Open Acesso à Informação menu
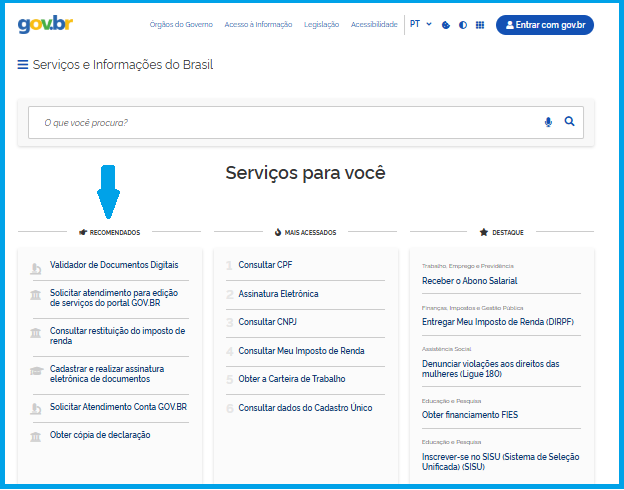The height and width of the screenshot is (490, 624). pos(258,25)
